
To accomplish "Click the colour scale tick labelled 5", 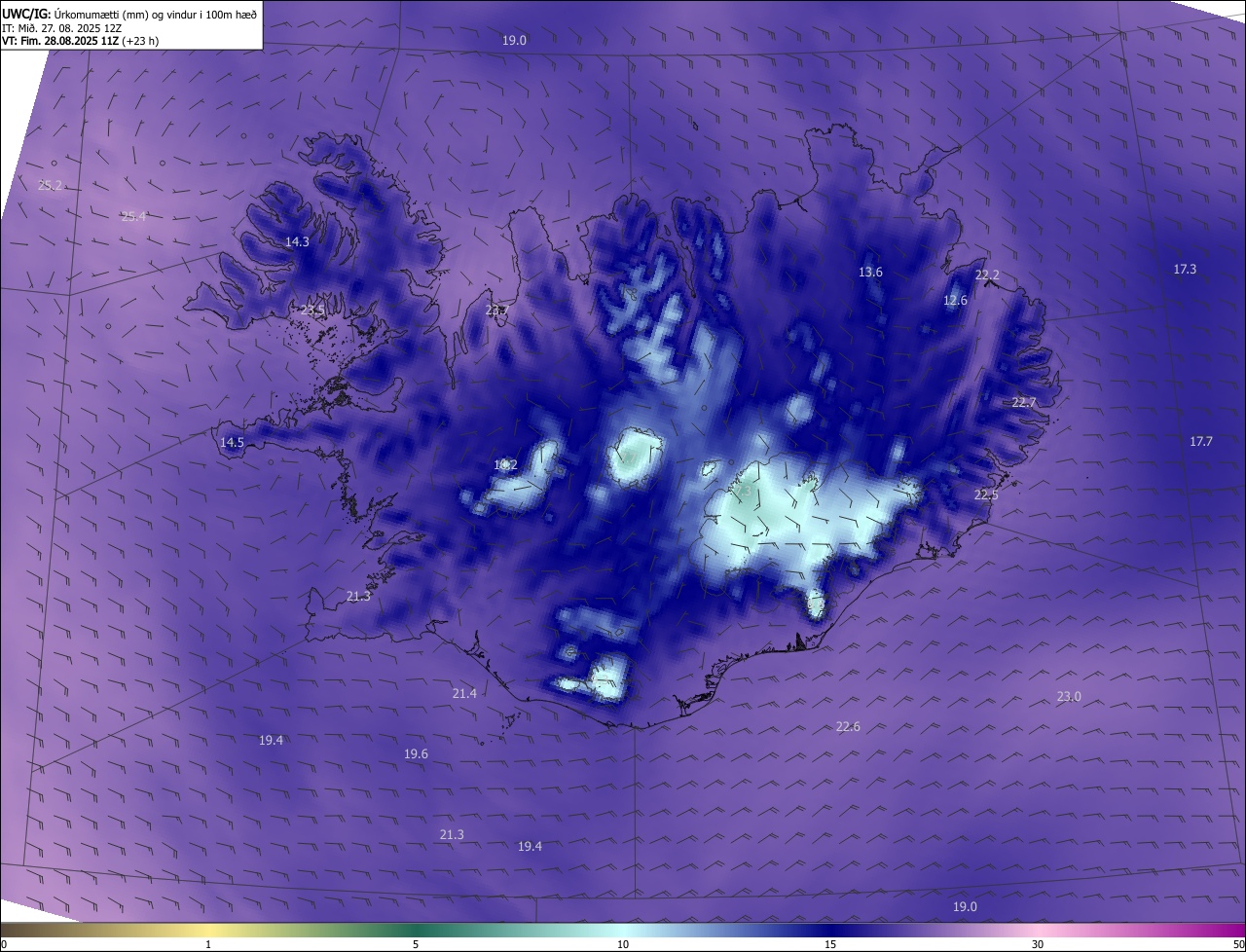I will pos(416,944).
